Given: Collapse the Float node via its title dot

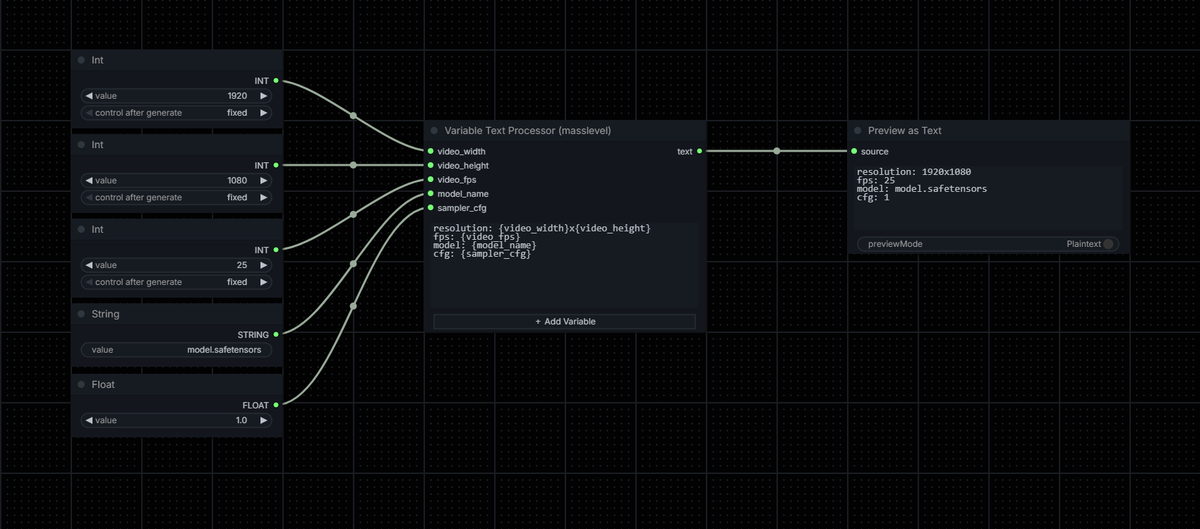Looking at the screenshot, I should (x=81, y=384).
